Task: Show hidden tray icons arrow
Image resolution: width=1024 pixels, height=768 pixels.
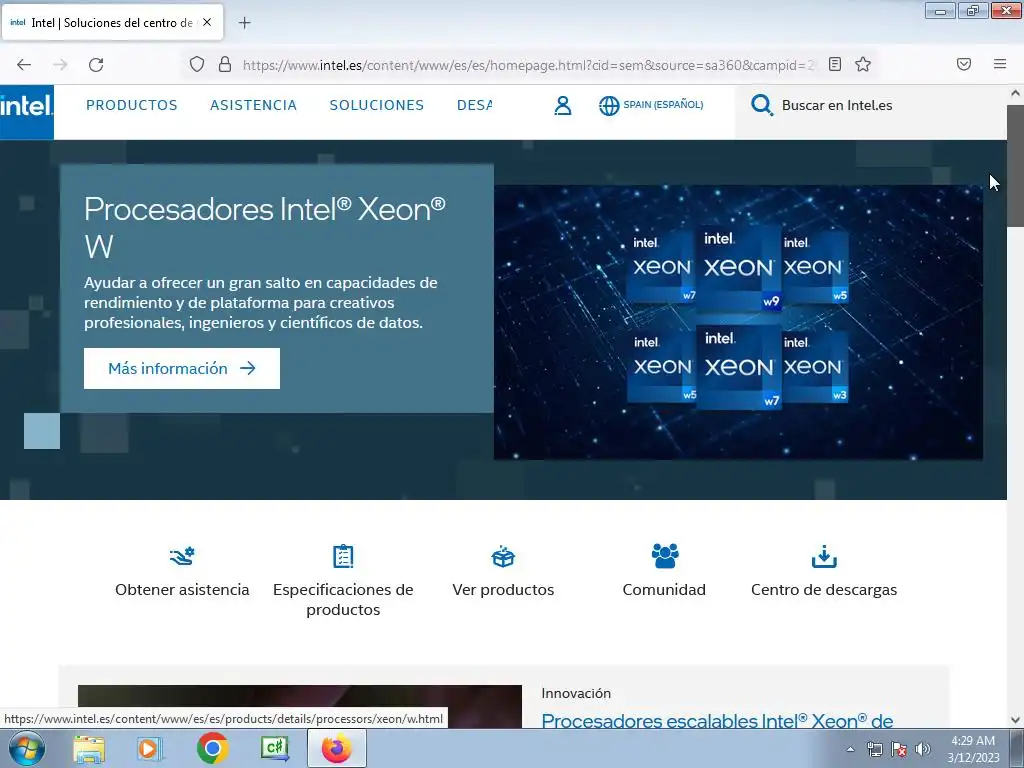Action: 850,749
